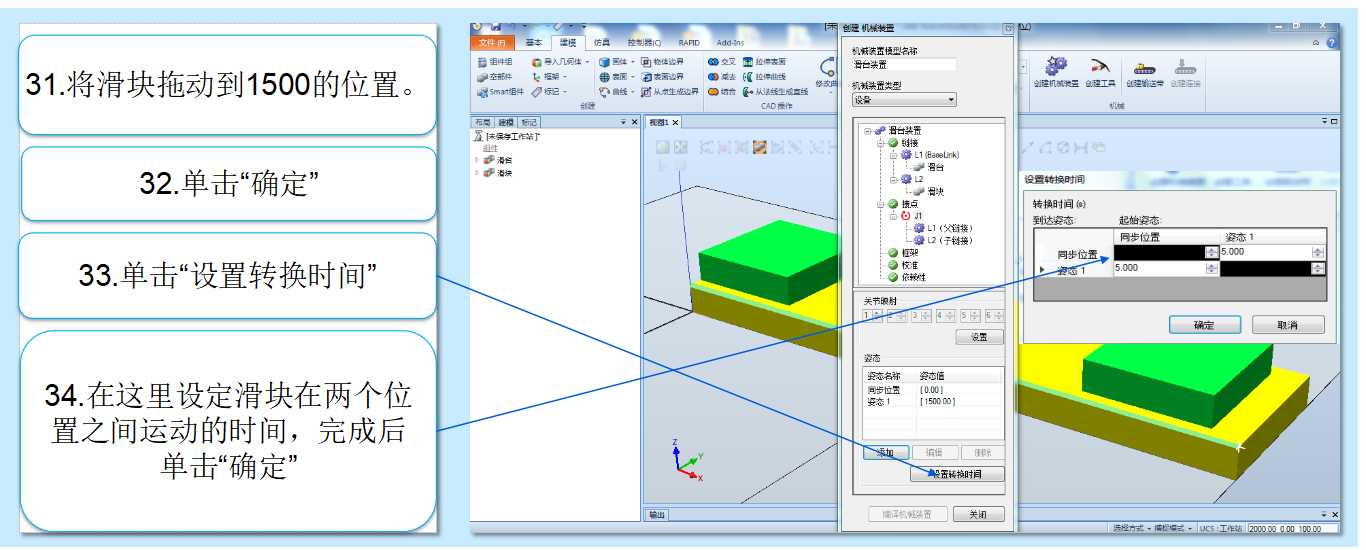Open the 布局 layout panel tab
The height and width of the screenshot is (550, 1366).
click(483, 122)
